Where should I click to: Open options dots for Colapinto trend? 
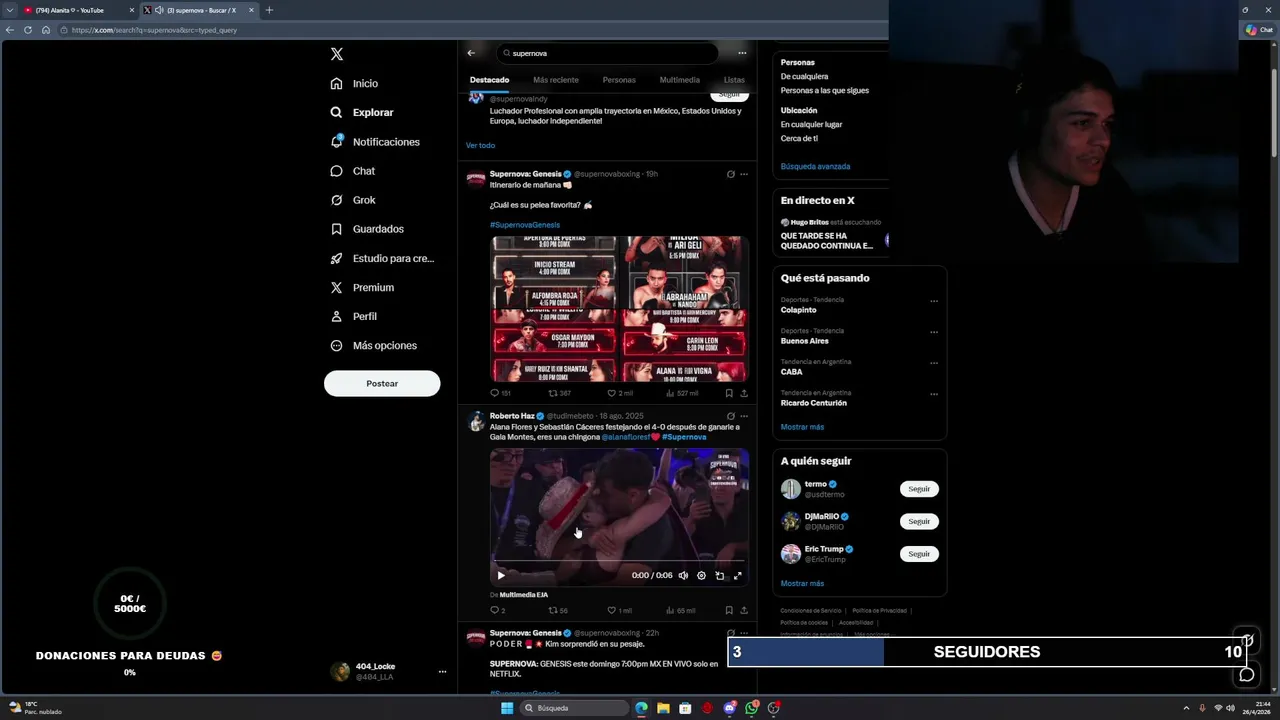(934, 301)
